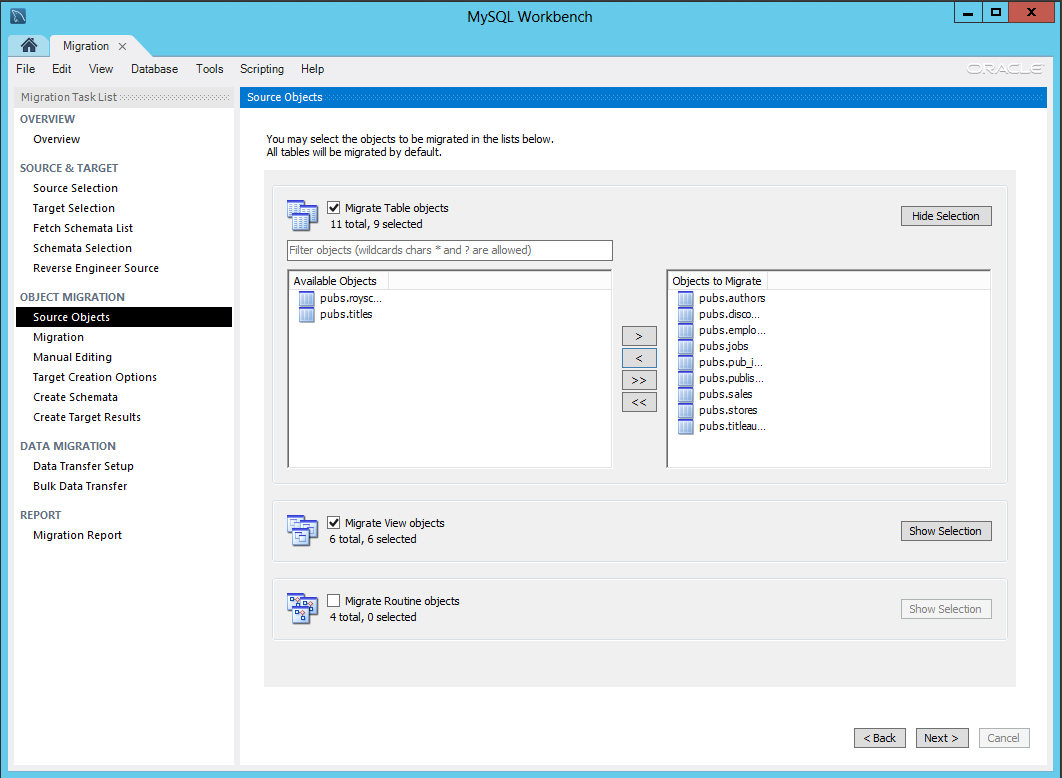Click the Routine objects migration icon
This screenshot has width=1062, height=778.
point(302,608)
